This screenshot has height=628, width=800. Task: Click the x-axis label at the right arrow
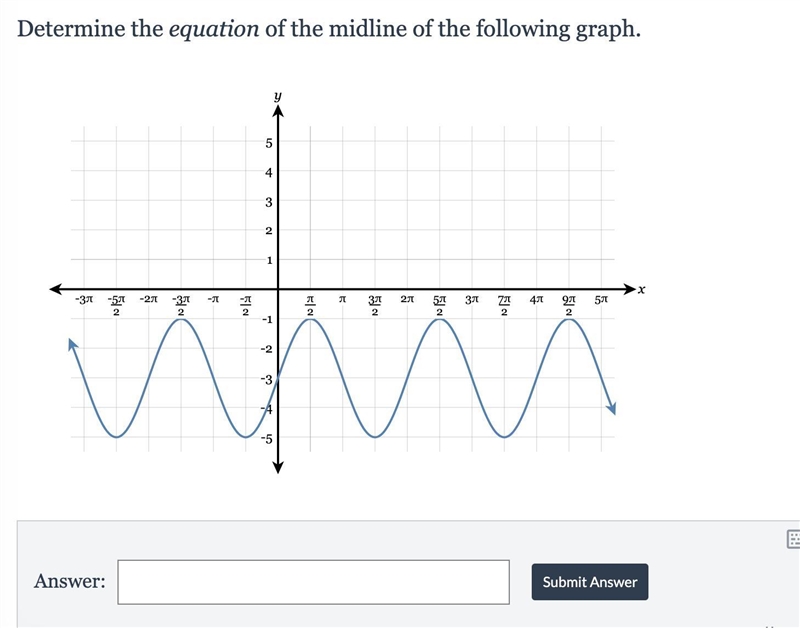[x=642, y=290]
